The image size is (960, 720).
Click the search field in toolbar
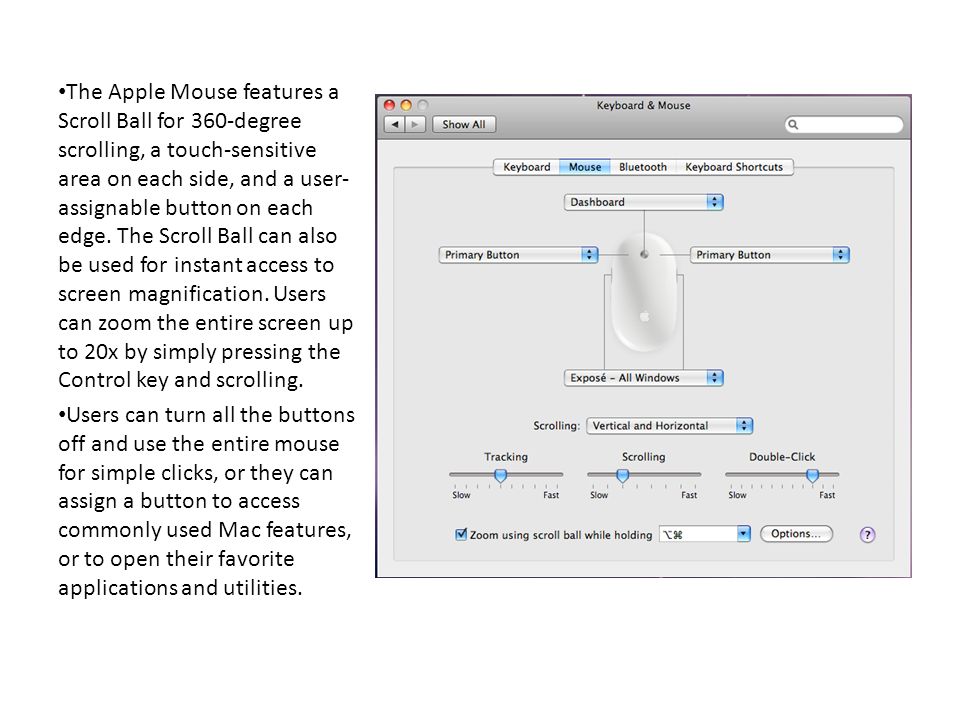[x=844, y=124]
